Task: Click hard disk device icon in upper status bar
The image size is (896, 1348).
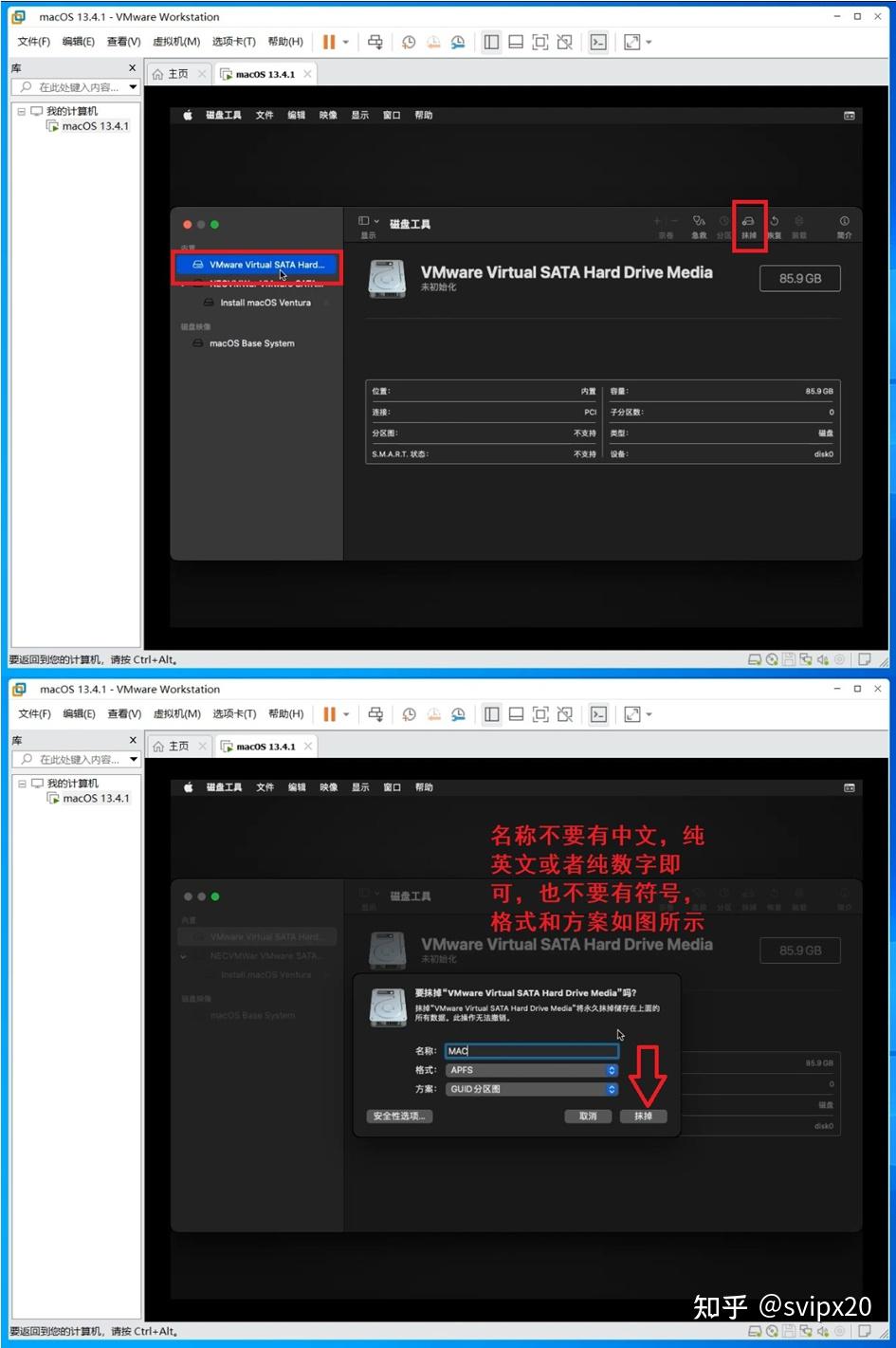Action: [756, 659]
